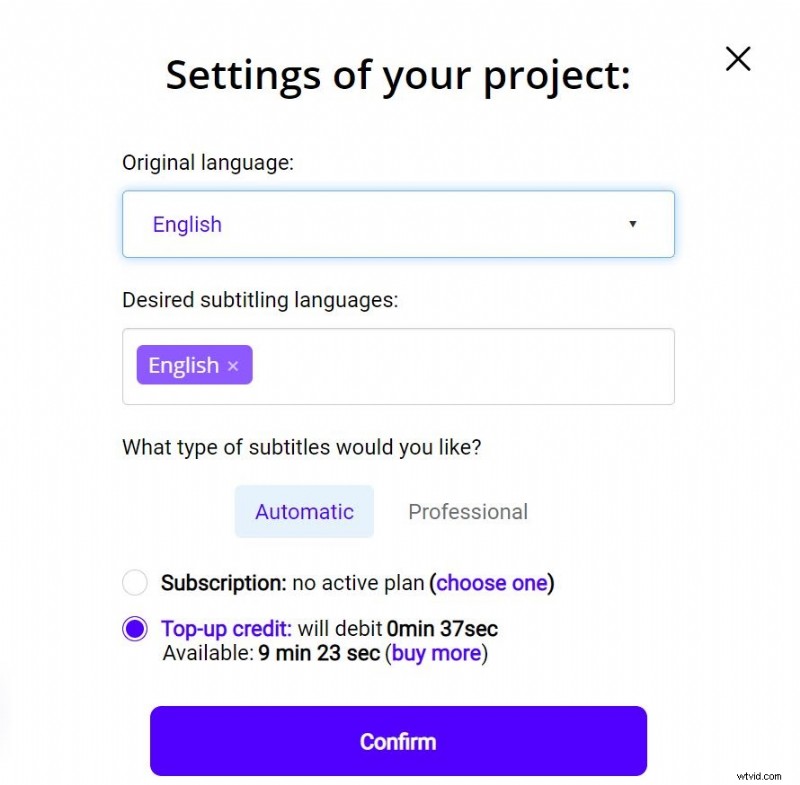The width and height of the screenshot is (800, 785).
Task: Expand the English language selector
Action: (x=400, y=224)
